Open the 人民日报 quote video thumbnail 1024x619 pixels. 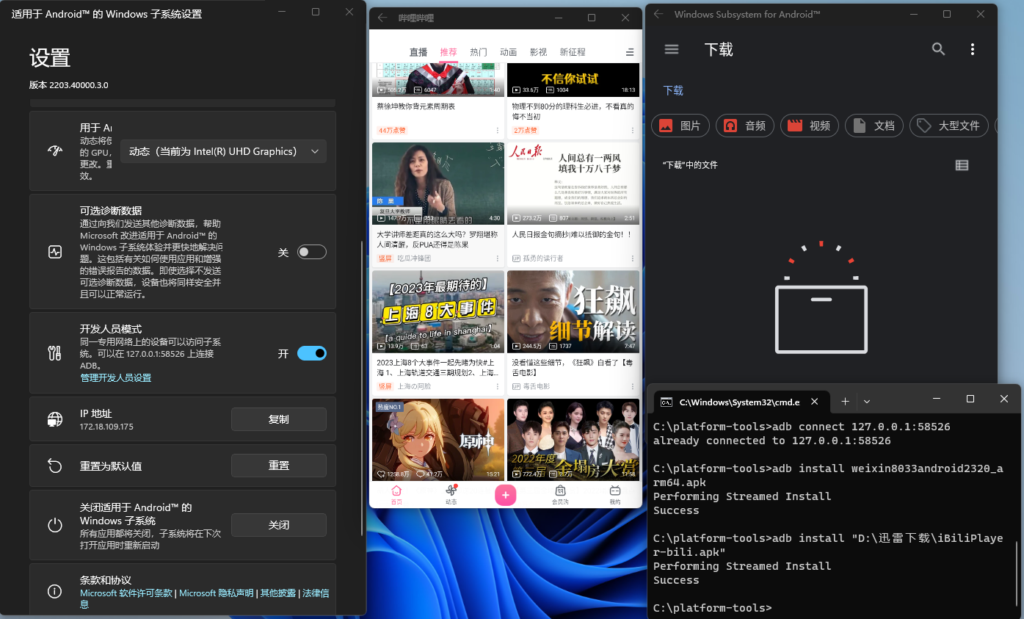click(573, 183)
